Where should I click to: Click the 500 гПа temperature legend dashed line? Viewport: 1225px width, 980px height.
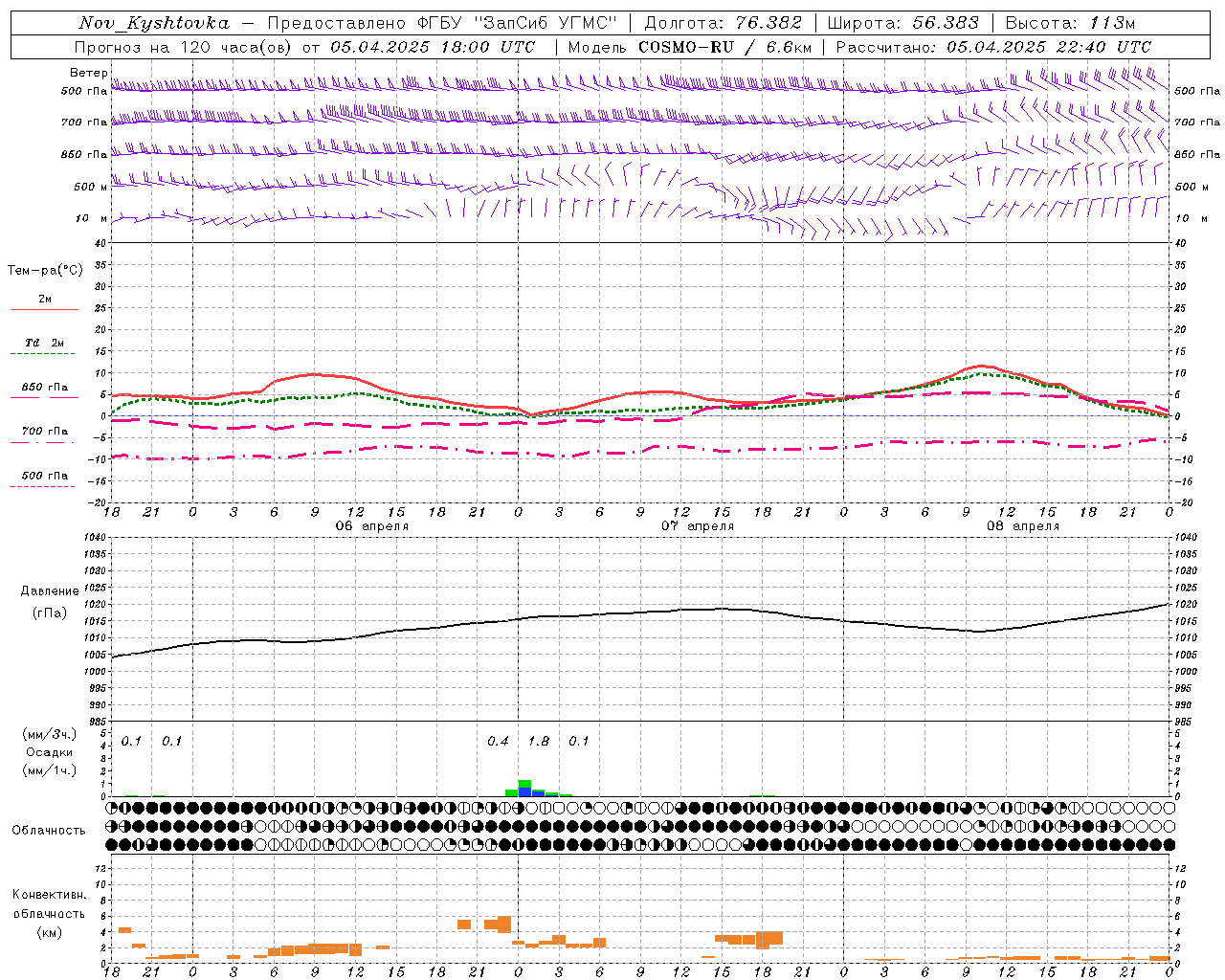click(43, 487)
